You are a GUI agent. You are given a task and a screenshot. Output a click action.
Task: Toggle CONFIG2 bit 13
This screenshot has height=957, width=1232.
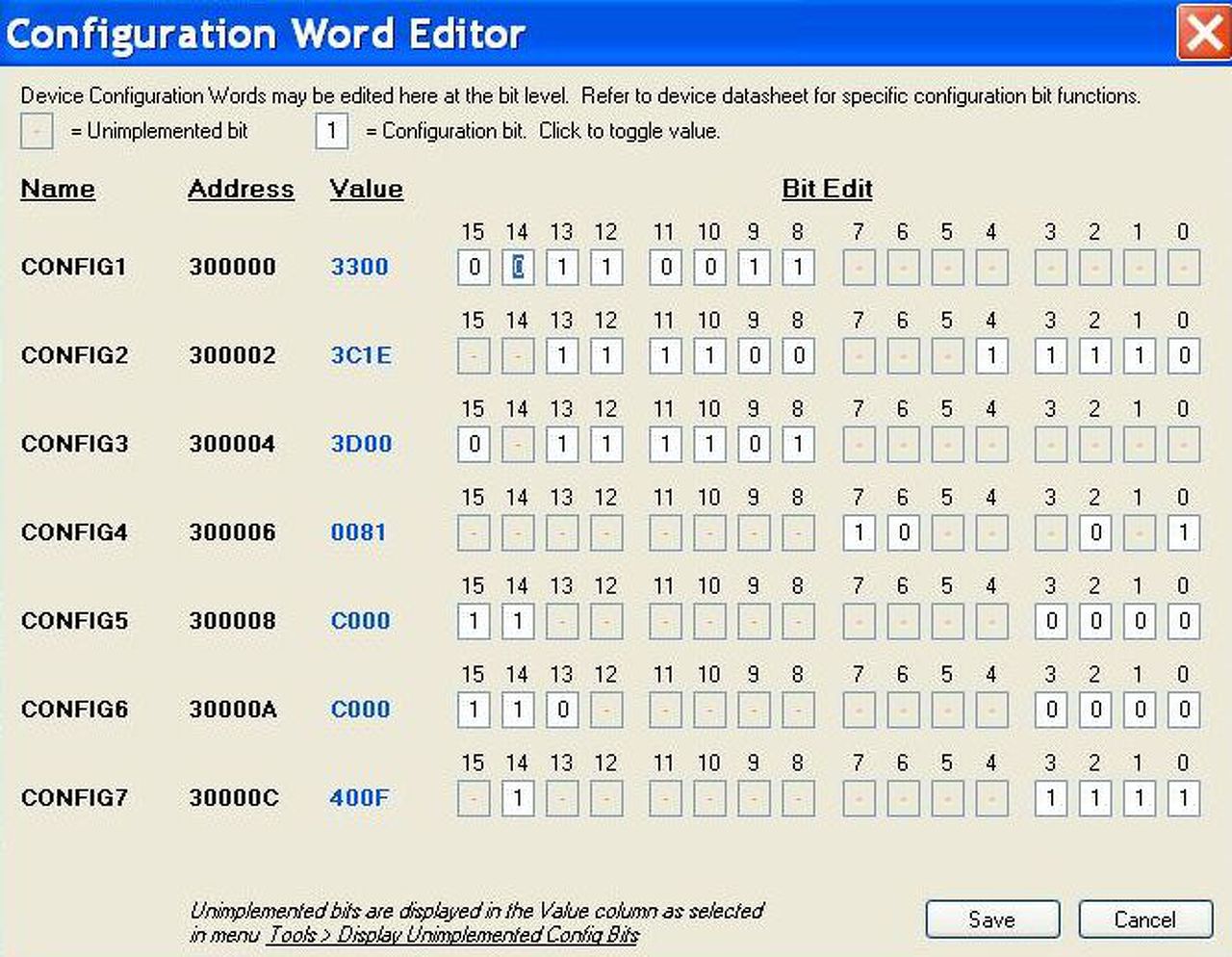tap(562, 355)
